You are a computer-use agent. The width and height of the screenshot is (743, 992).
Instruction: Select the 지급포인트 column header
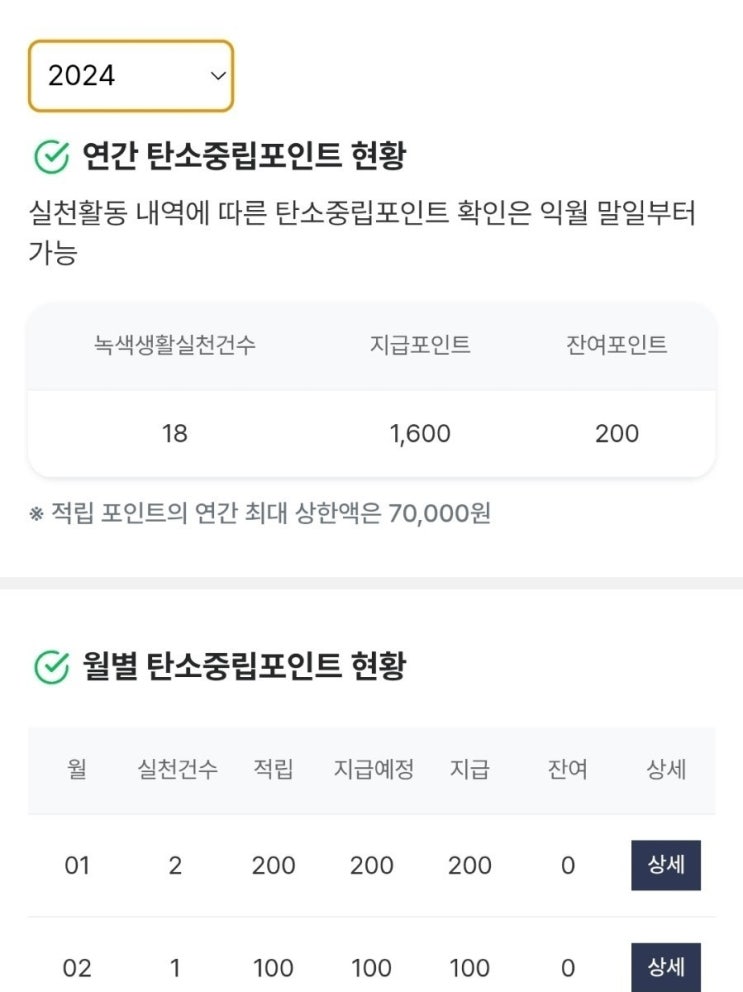tap(420, 346)
